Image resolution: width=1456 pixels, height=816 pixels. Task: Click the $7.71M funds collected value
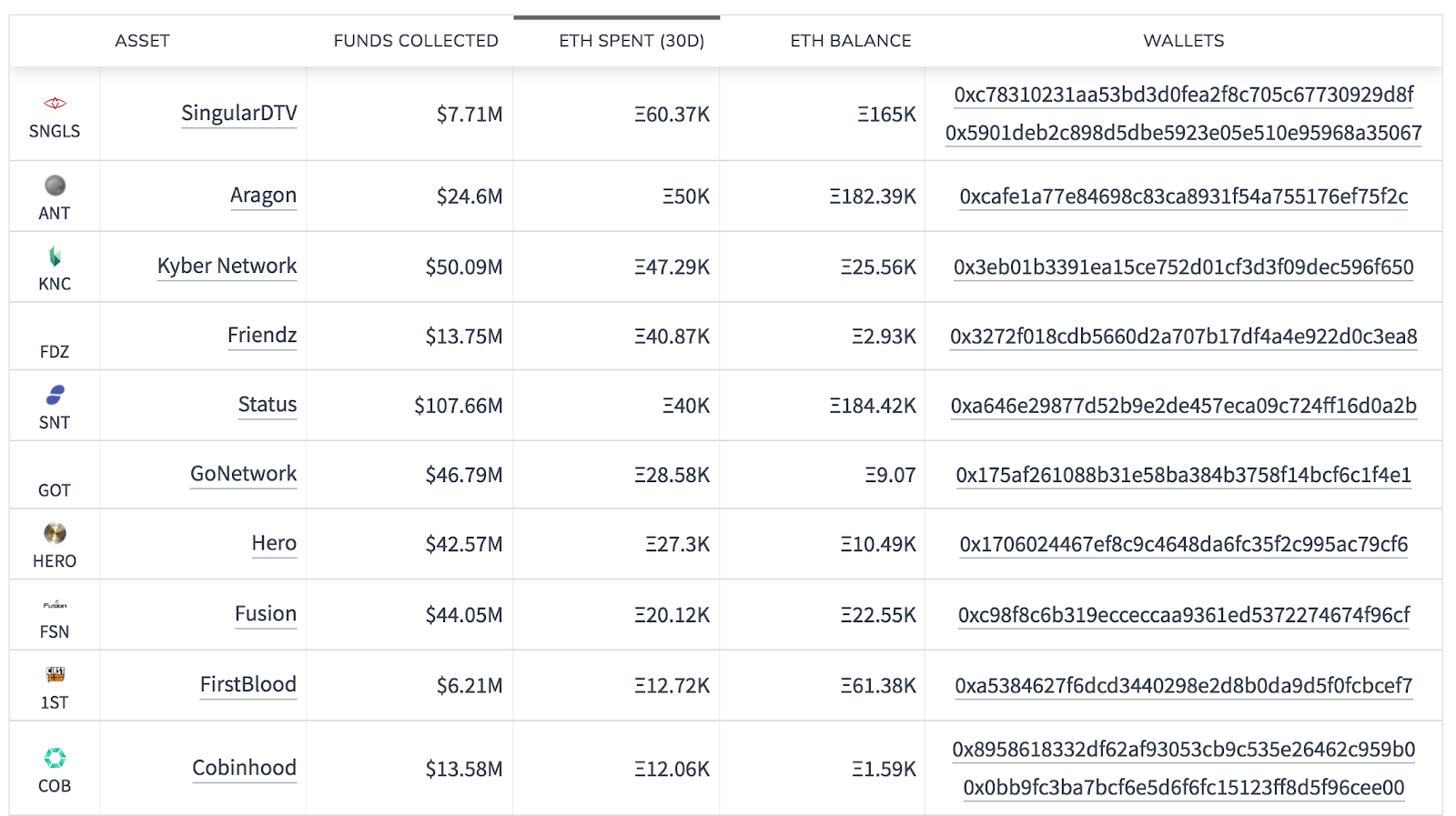pos(470,115)
